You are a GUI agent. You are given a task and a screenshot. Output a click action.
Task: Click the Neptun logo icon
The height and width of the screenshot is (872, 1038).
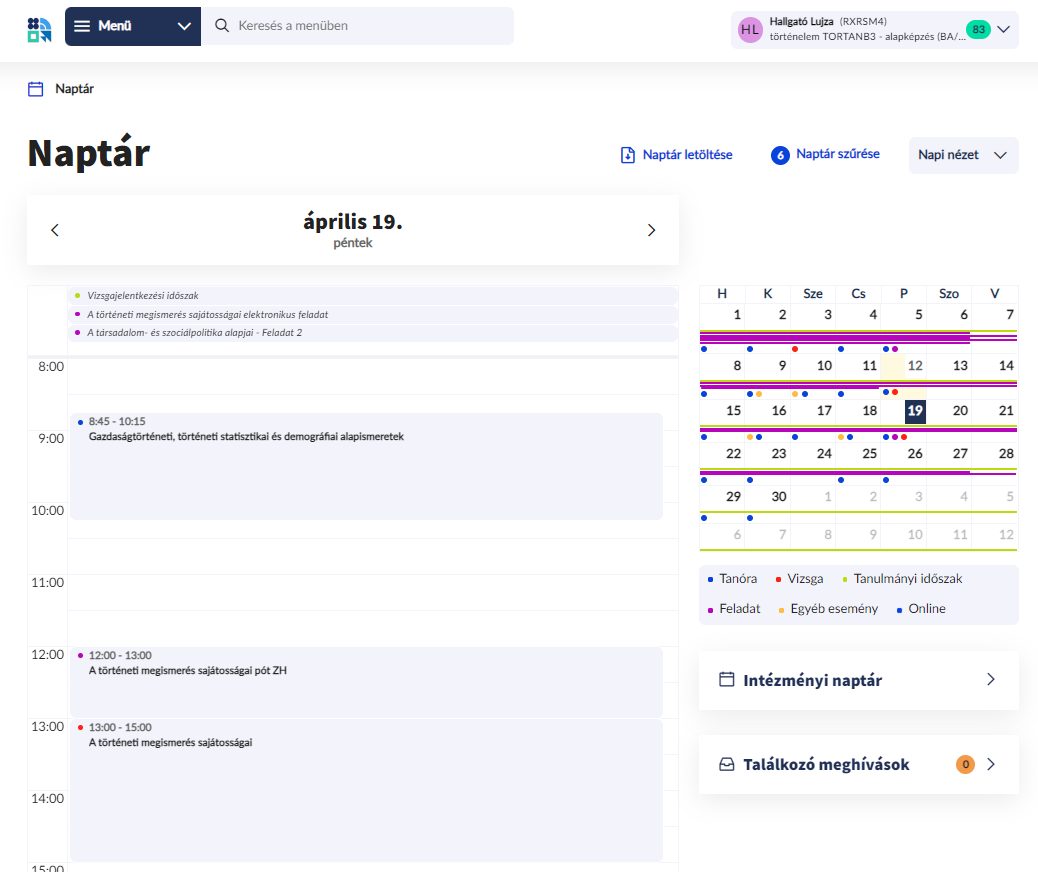pos(39,29)
